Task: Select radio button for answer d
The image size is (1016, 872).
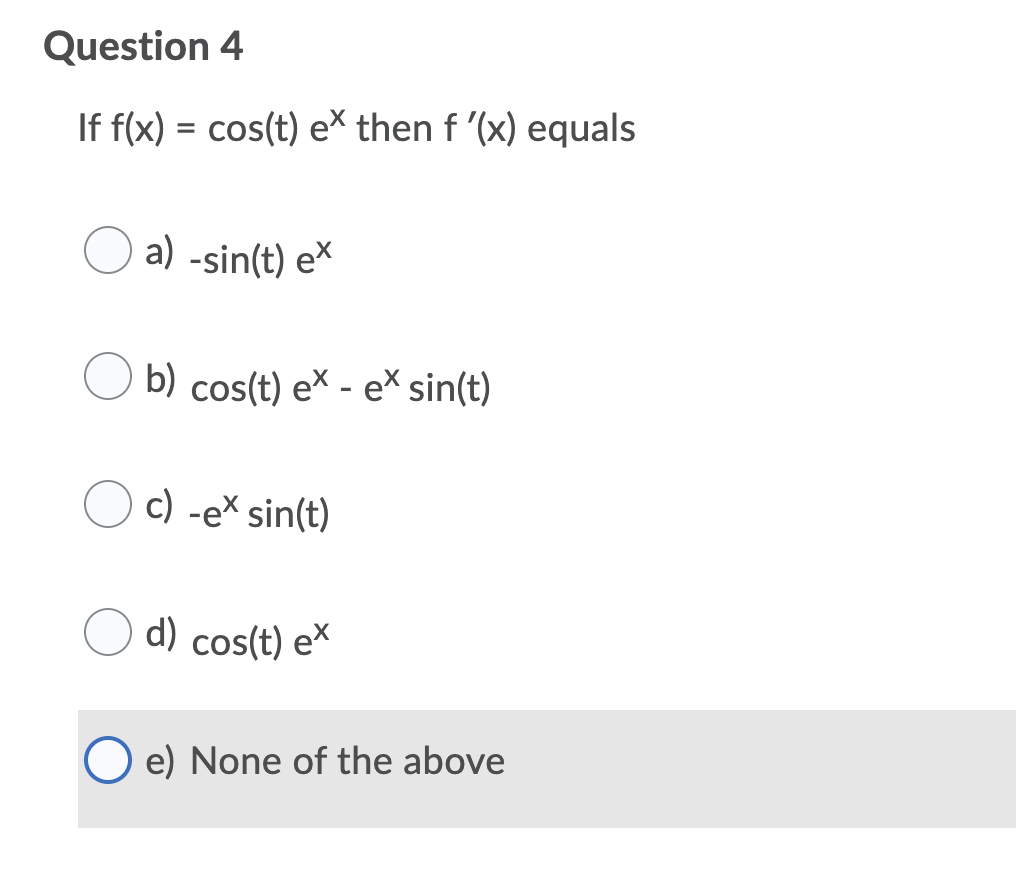Action: pyautogui.click(x=107, y=630)
